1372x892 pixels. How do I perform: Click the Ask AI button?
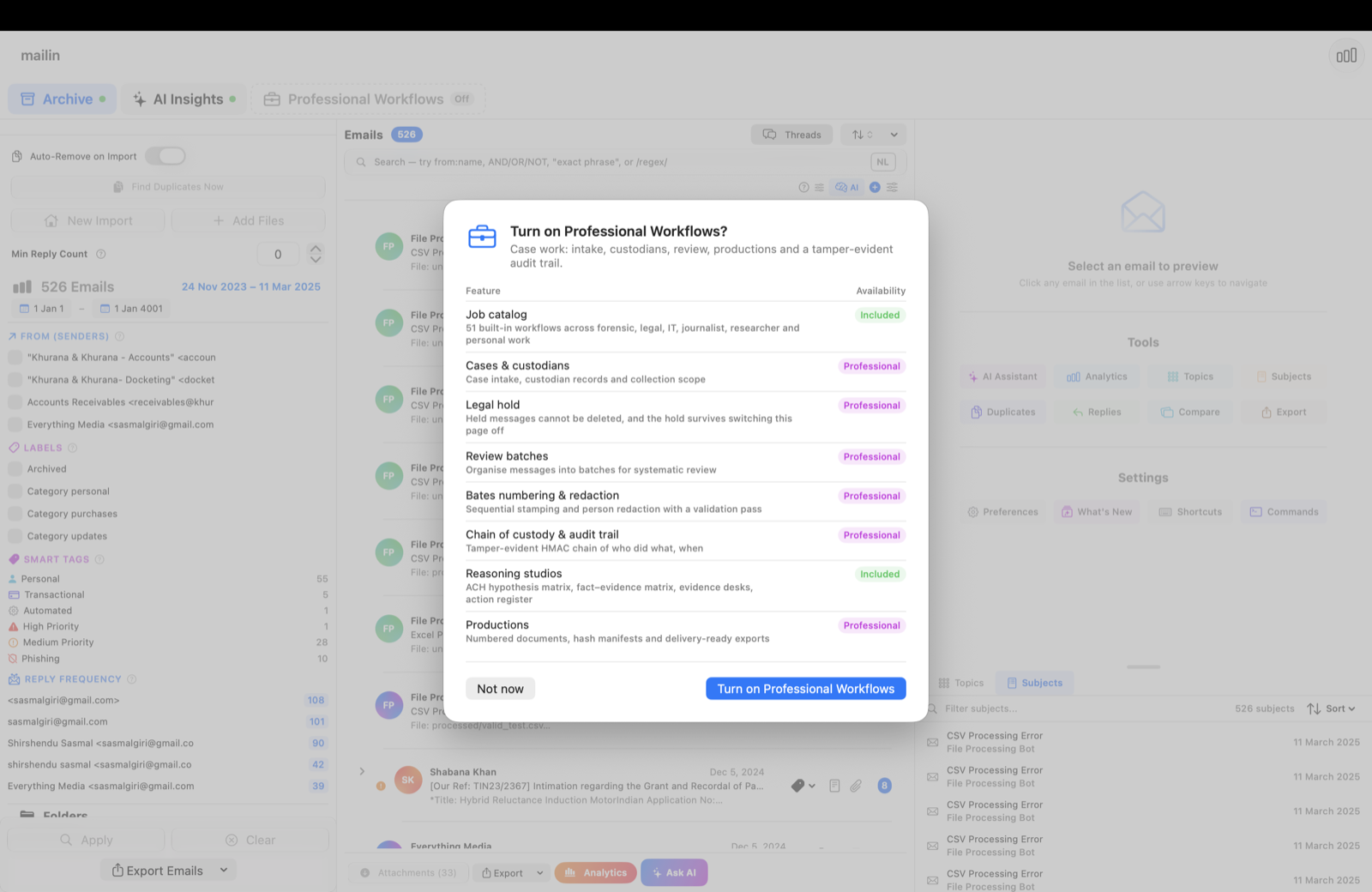[674, 873]
